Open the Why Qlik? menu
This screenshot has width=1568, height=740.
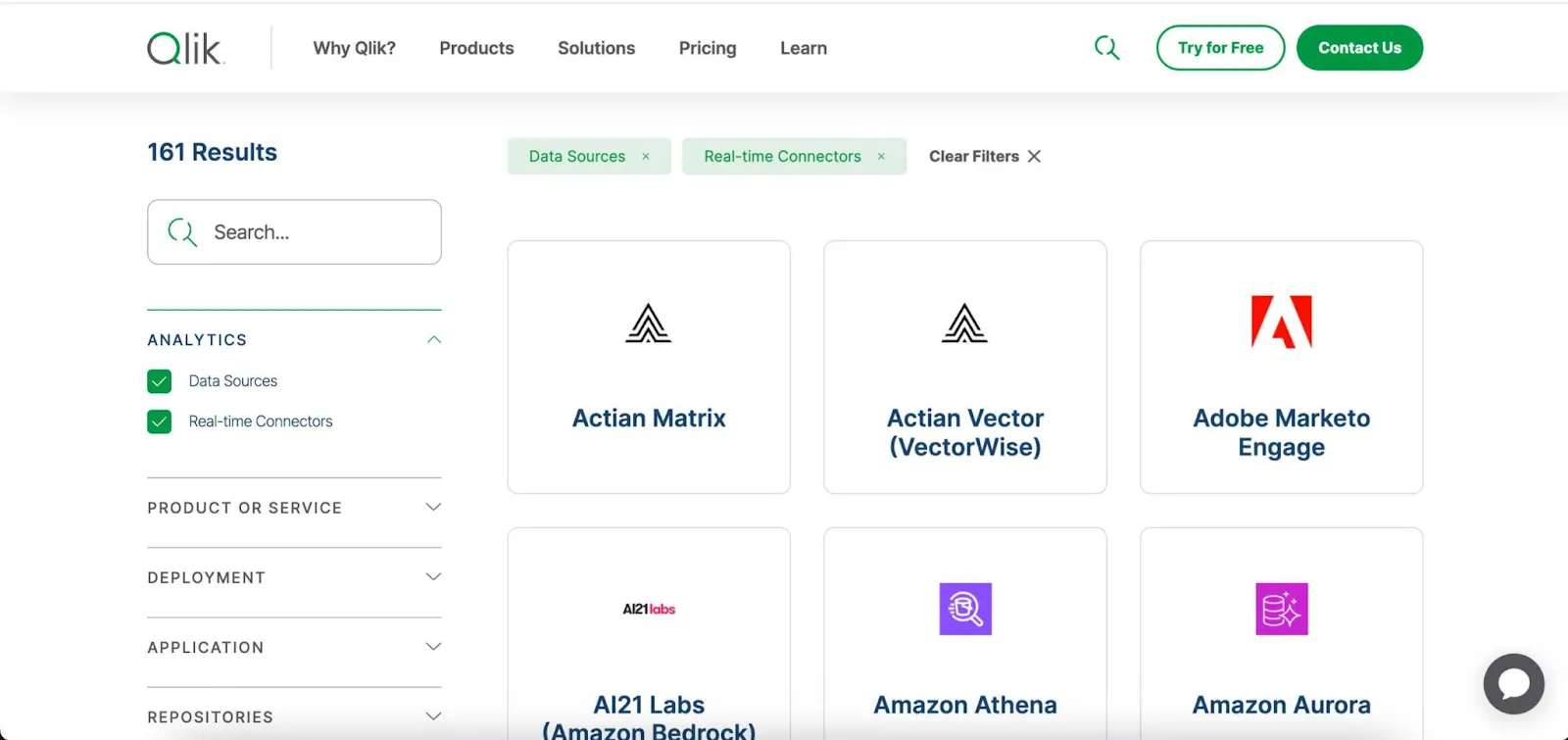point(354,48)
